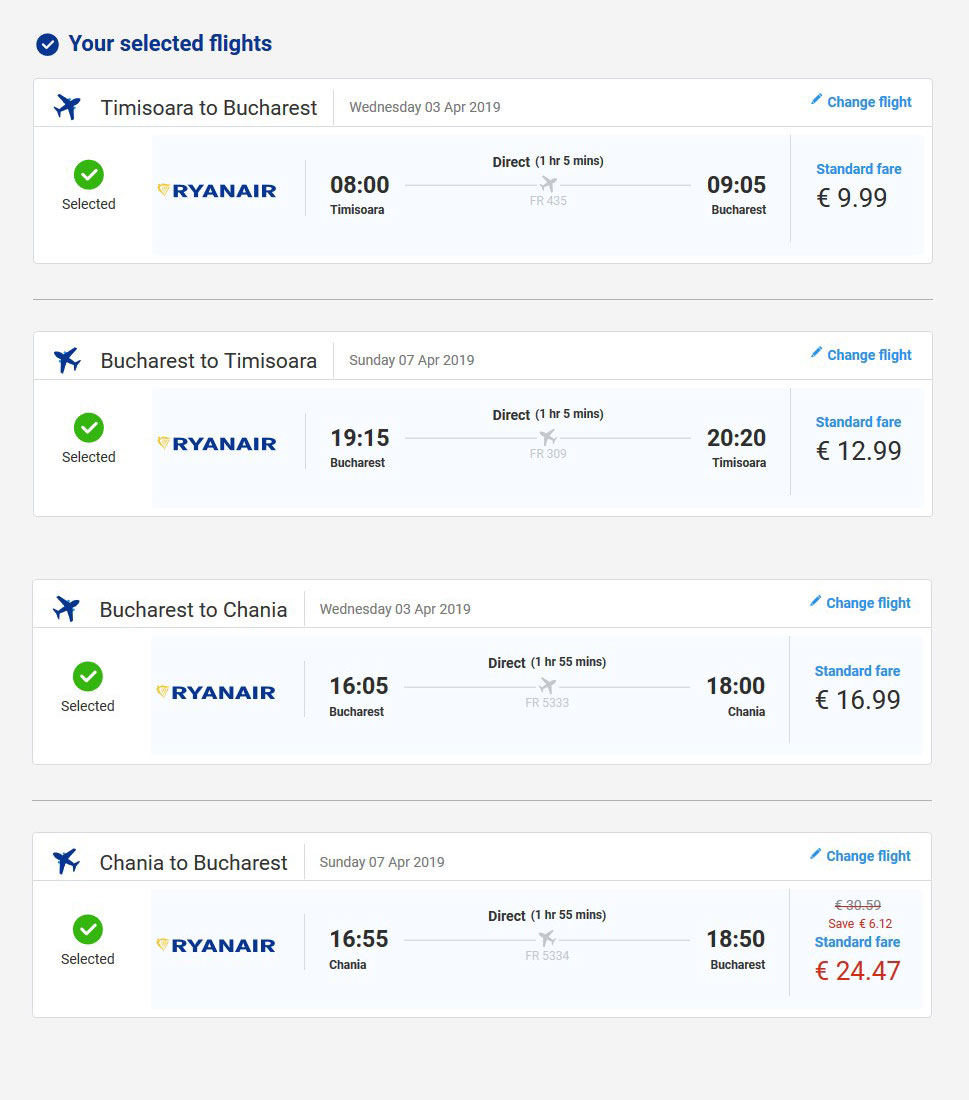The height and width of the screenshot is (1100, 969).
Task: Toggle the green Selected checkmark for the 16:05 flight
Action: click(88, 676)
